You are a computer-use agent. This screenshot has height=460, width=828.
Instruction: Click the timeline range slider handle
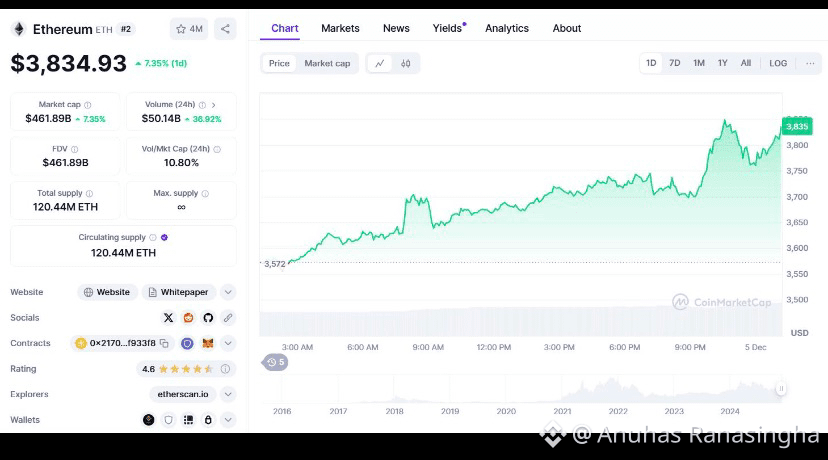pos(780,389)
